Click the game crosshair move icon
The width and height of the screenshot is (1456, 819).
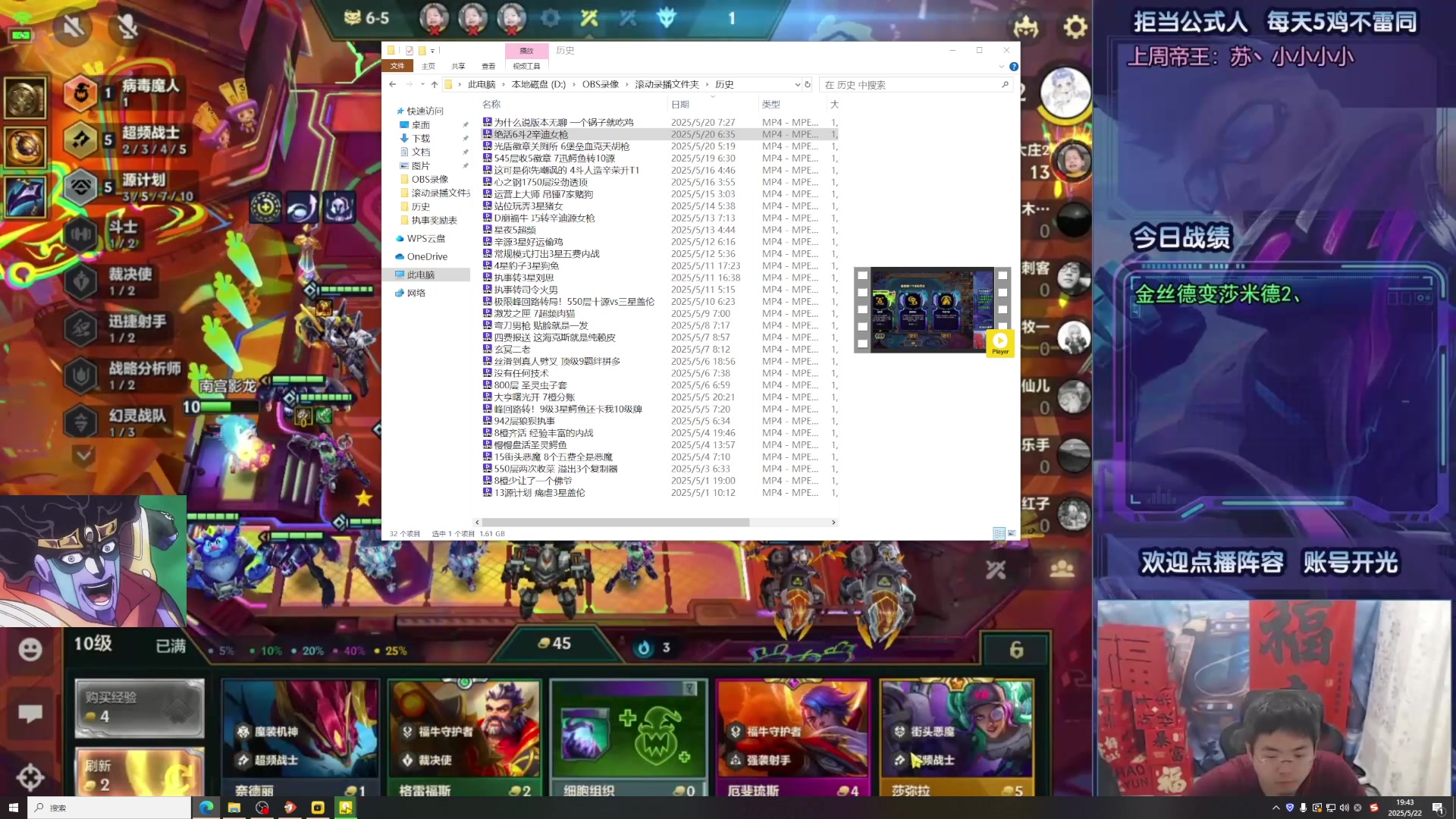pos(30,777)
